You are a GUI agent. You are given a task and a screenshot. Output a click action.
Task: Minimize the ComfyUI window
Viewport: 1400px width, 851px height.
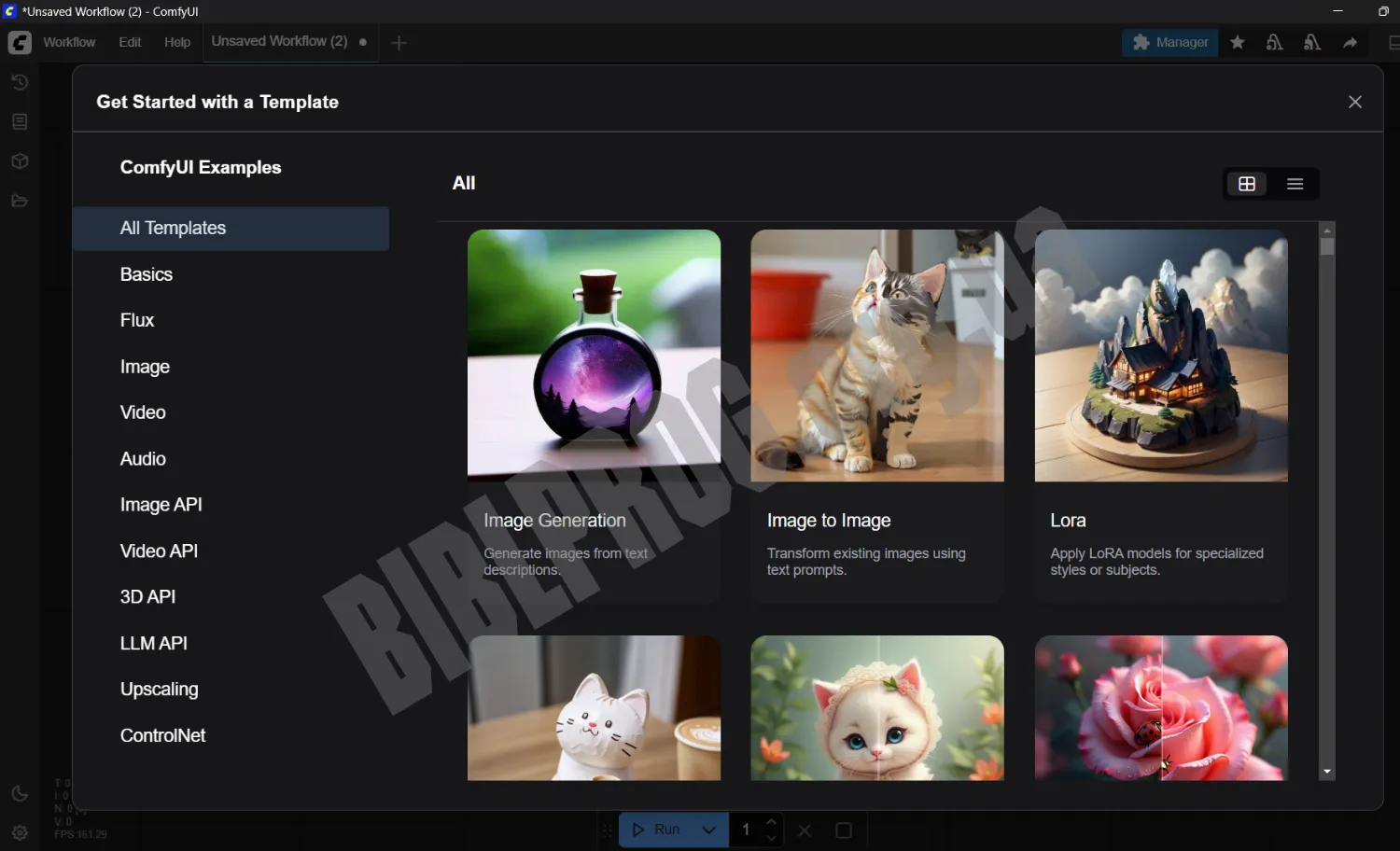1337,11
